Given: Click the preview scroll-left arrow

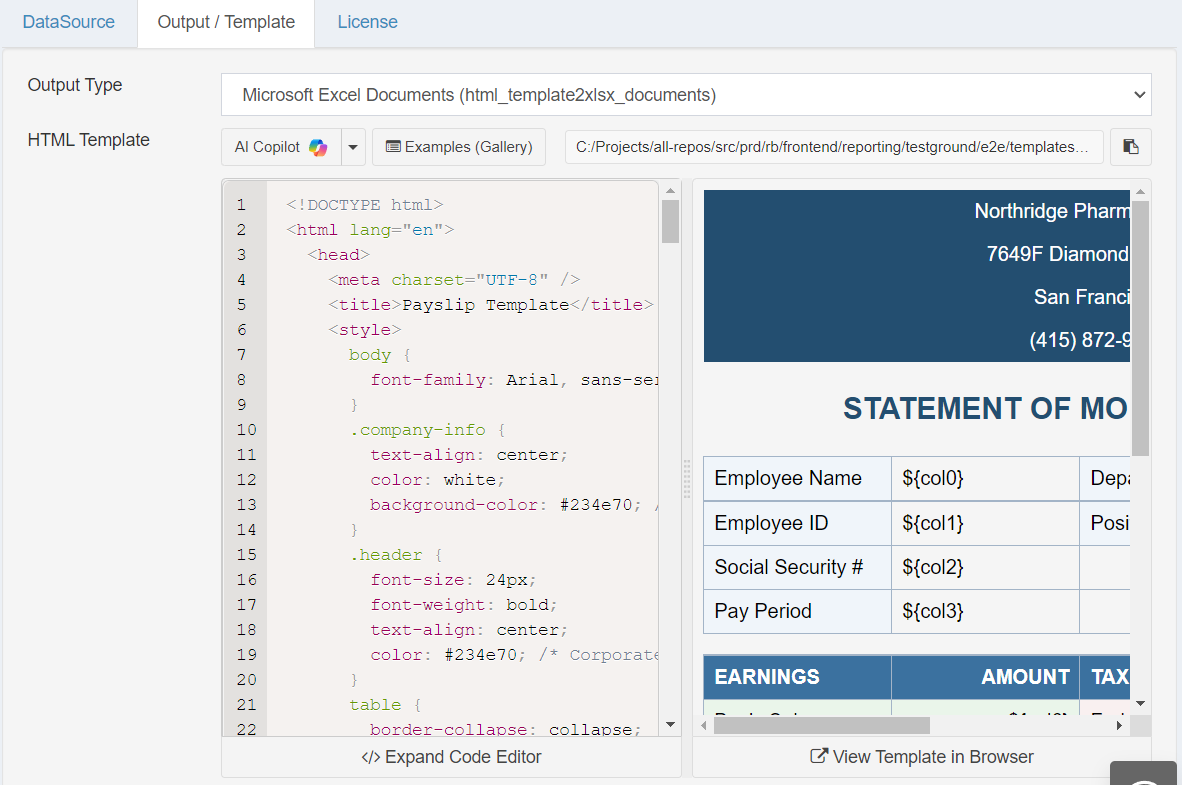Looking at the screenshot, I should click(703, 725).
